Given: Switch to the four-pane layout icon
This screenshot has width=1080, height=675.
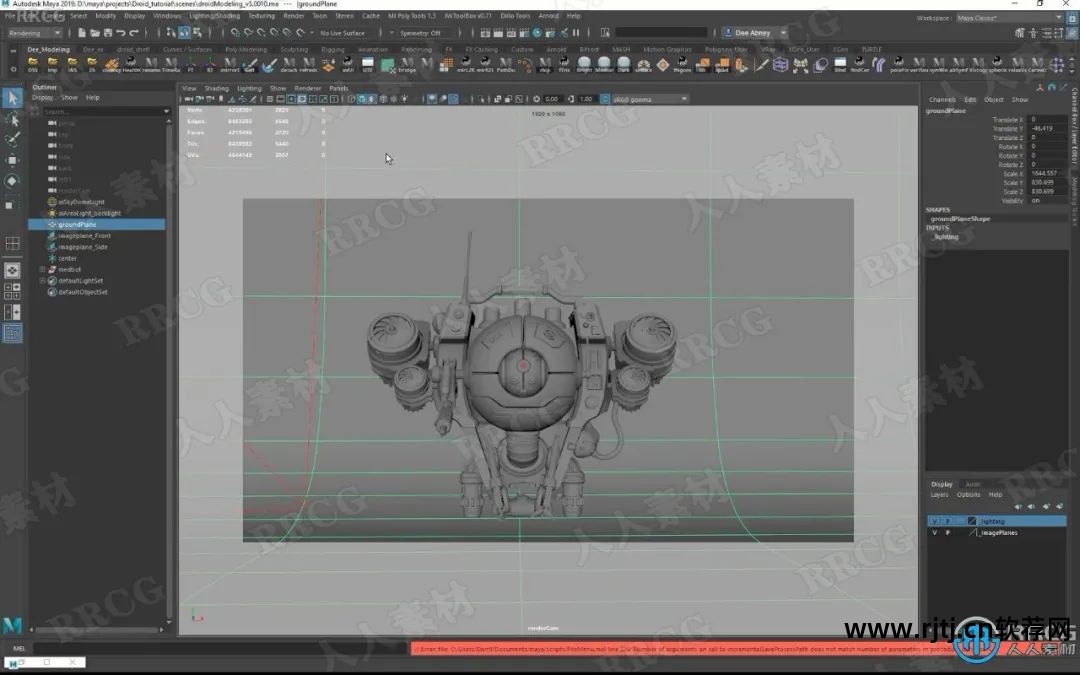Looking at the screenshot, I should 12,243.
